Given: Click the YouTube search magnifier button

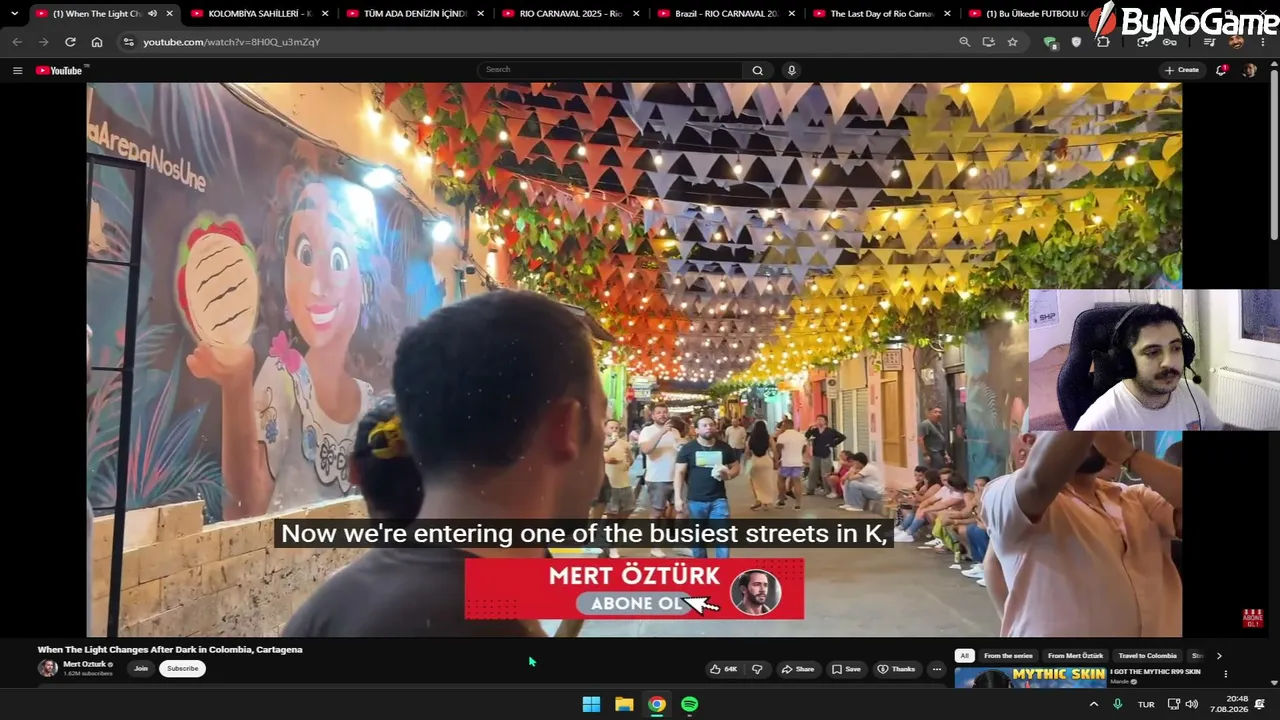Looking at the screenshot, I should [757, 70].
